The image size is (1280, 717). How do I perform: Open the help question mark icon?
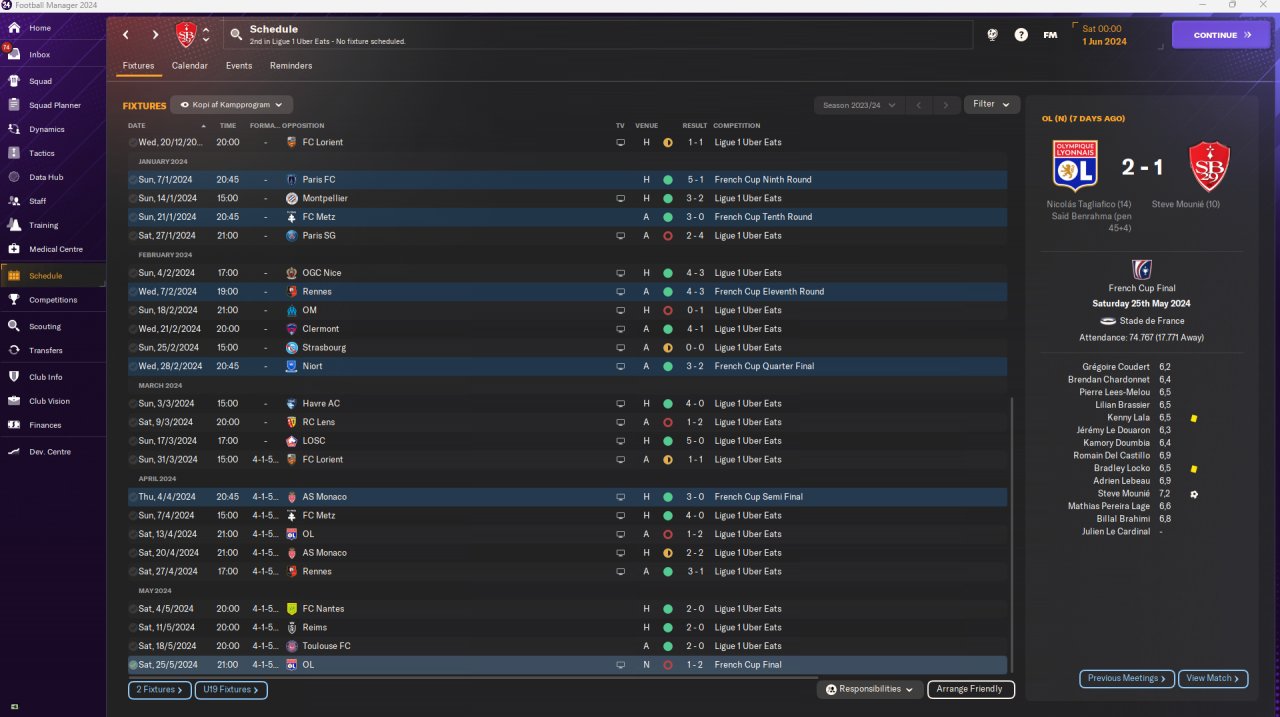(x=1021, y=34)
